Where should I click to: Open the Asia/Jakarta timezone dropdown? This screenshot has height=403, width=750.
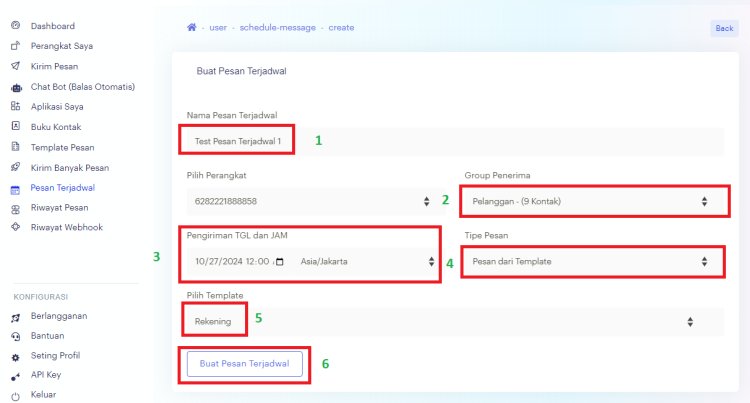coord(367,261)
